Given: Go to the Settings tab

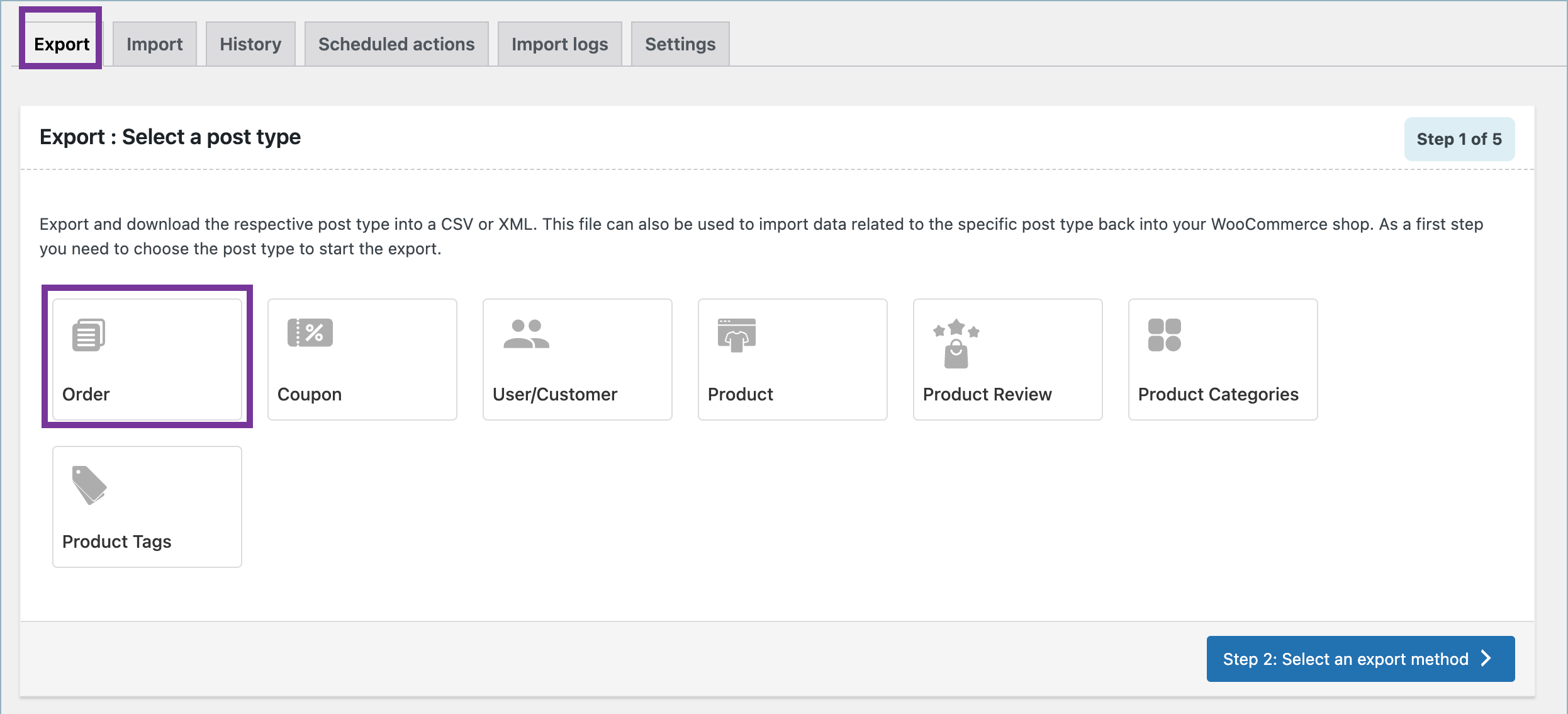Looking at the screenshot, I should point(680,43).
